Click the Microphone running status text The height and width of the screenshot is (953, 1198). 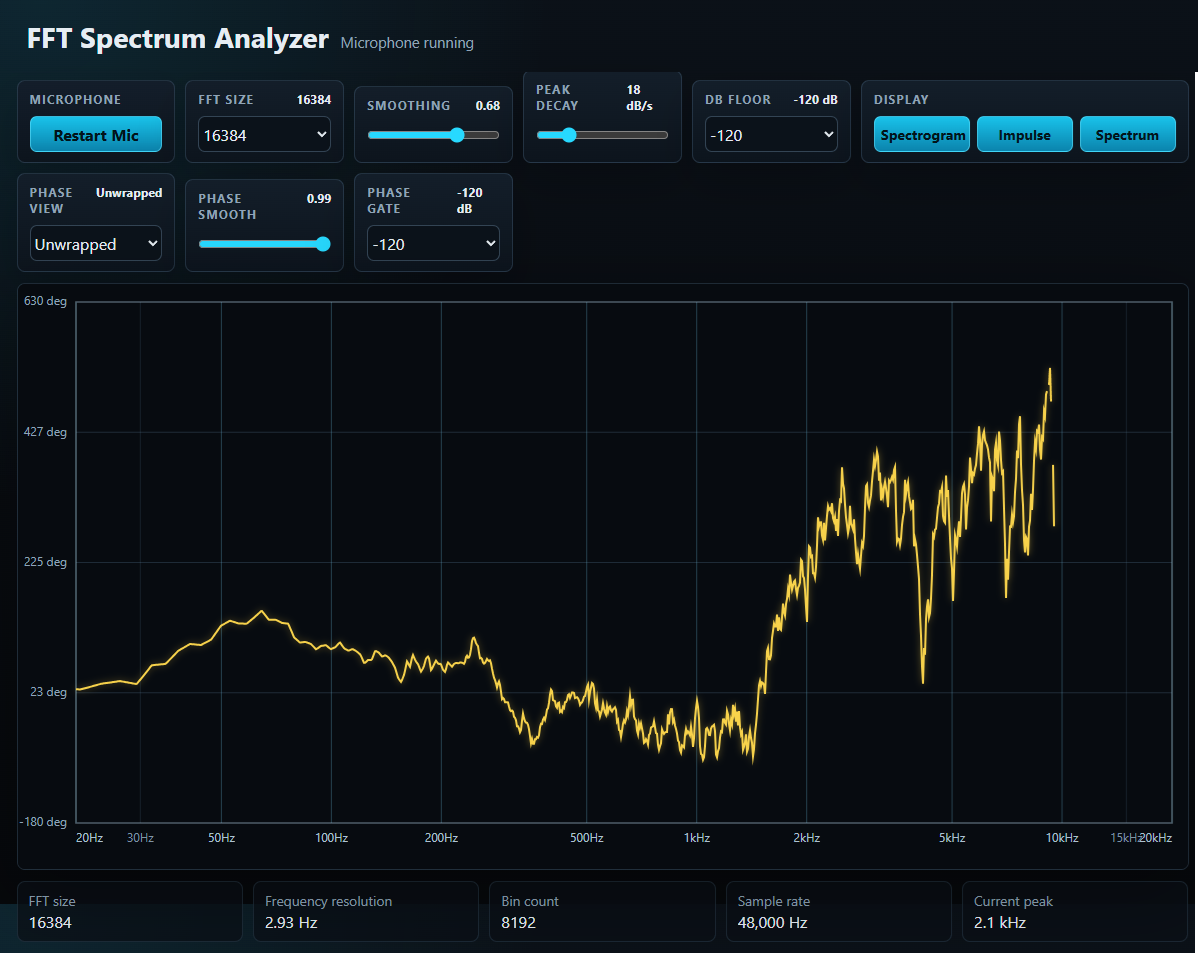click(406, 43)
